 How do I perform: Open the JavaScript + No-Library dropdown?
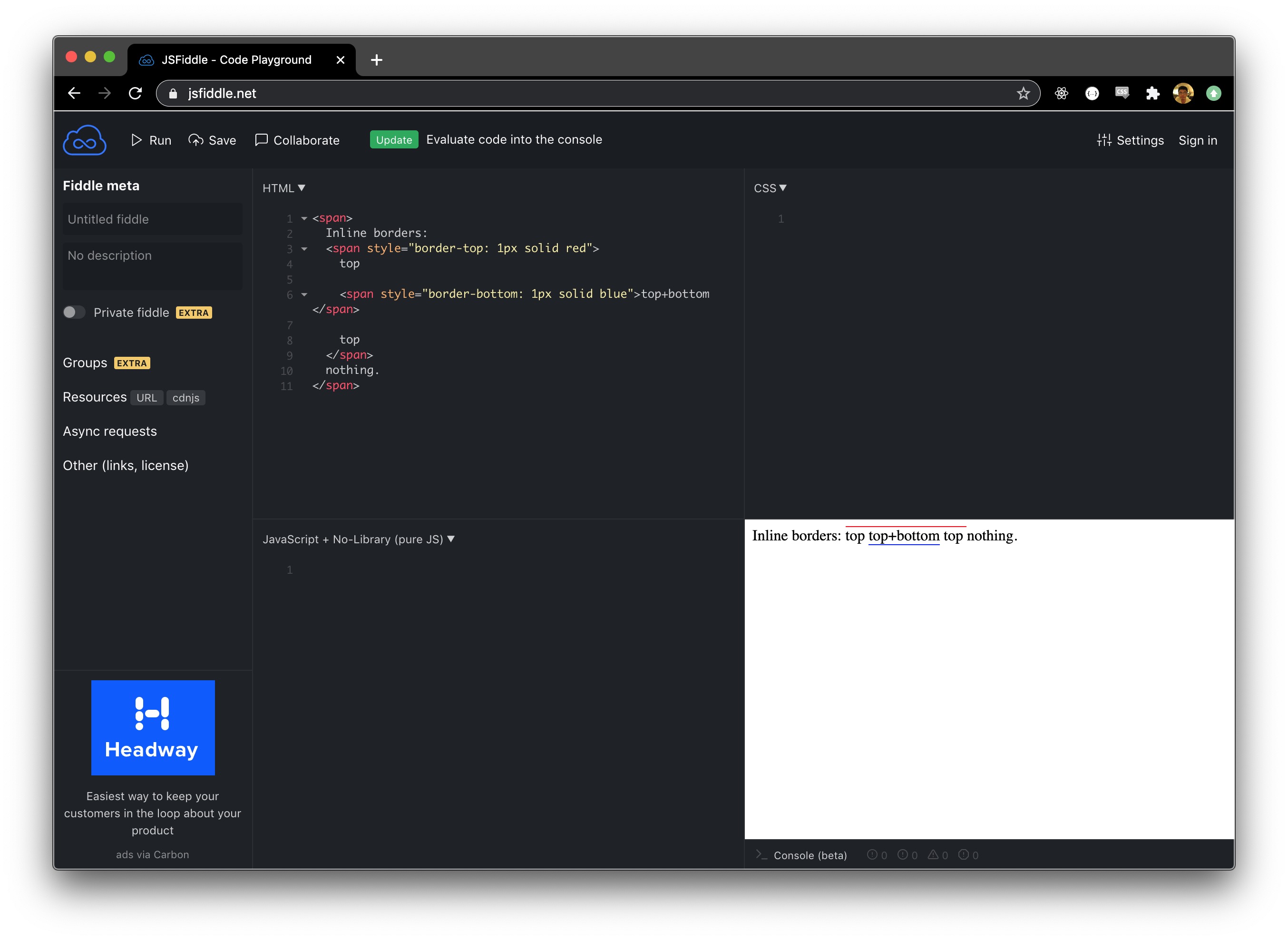[451, 539]
